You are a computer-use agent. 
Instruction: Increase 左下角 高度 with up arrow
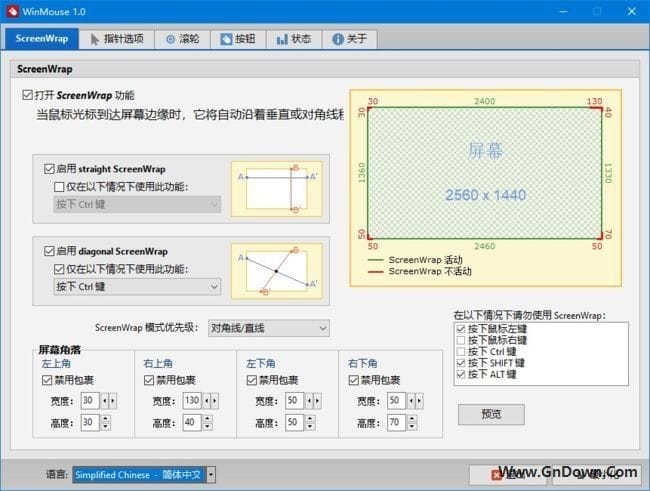(x=310, y=418)
